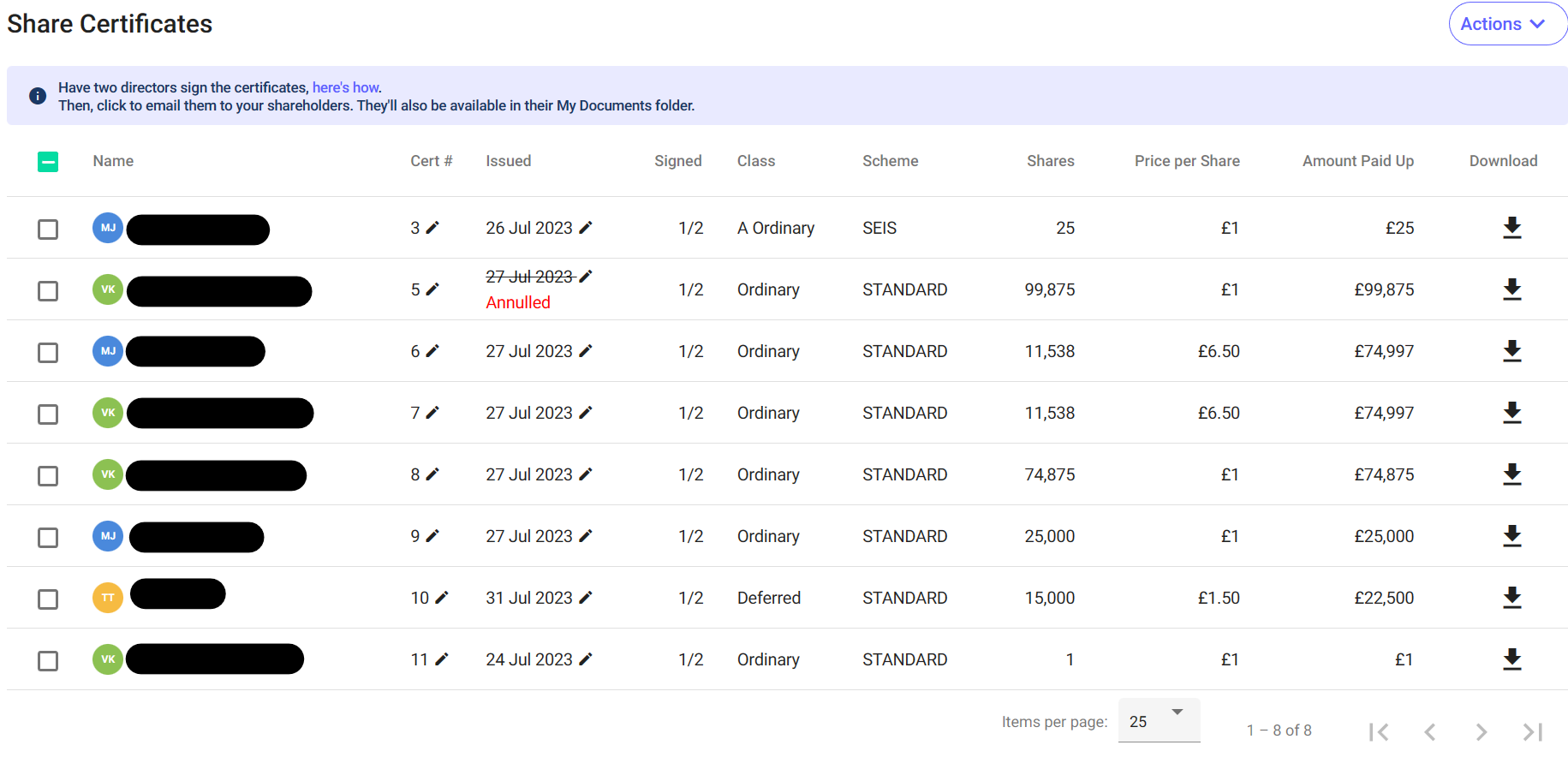
Task: Expand the items per page selector
Action: tap(1159, 721)
